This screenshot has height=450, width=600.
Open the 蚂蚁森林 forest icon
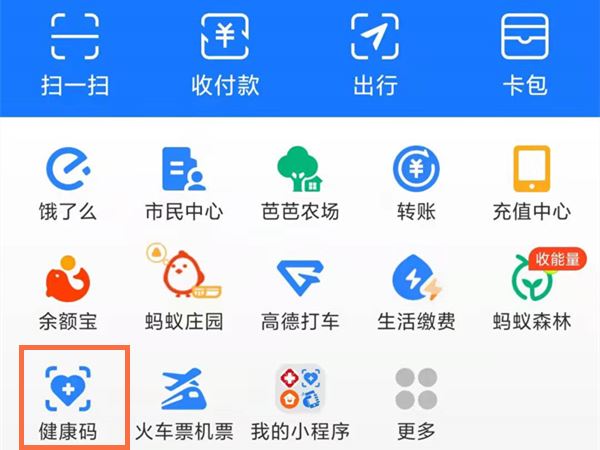[533, 278]
